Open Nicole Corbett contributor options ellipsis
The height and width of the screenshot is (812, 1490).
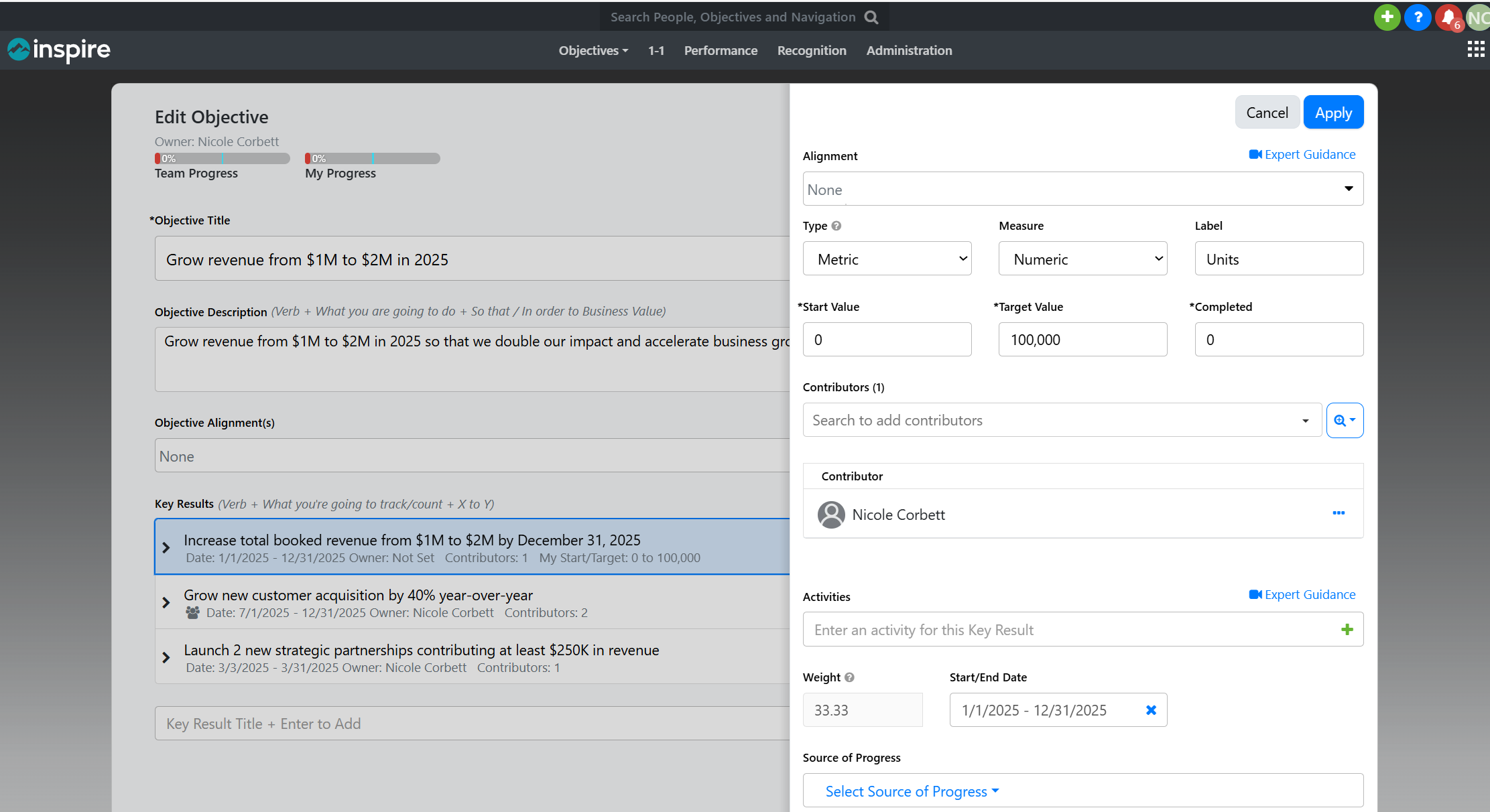coord(1339,513)
